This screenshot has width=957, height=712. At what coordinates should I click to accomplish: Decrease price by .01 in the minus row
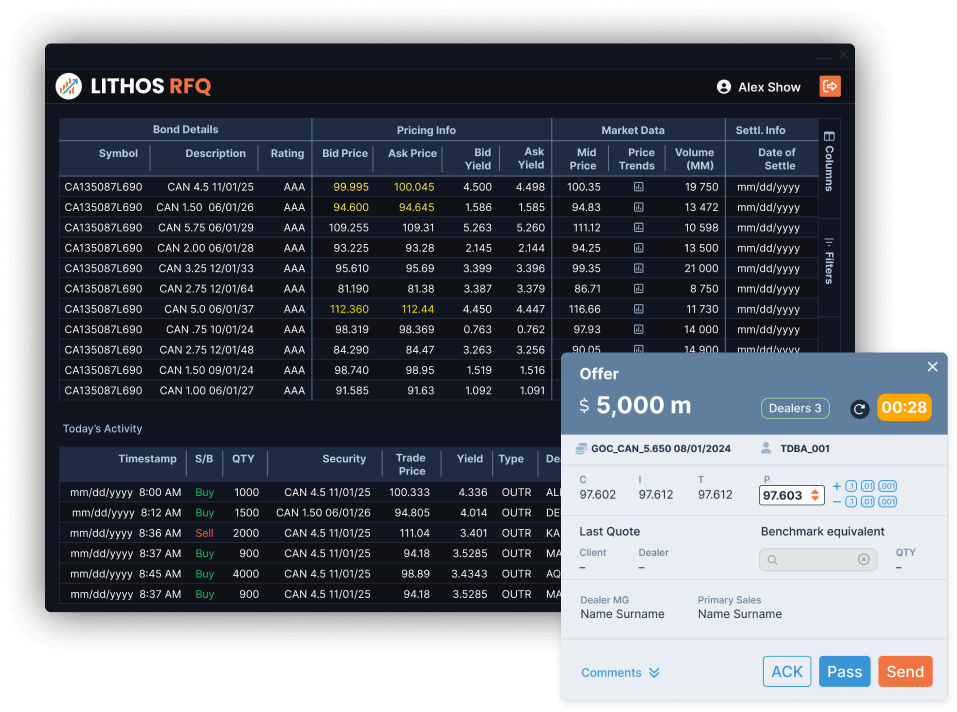pyautogui.click(x=867, y=502)
